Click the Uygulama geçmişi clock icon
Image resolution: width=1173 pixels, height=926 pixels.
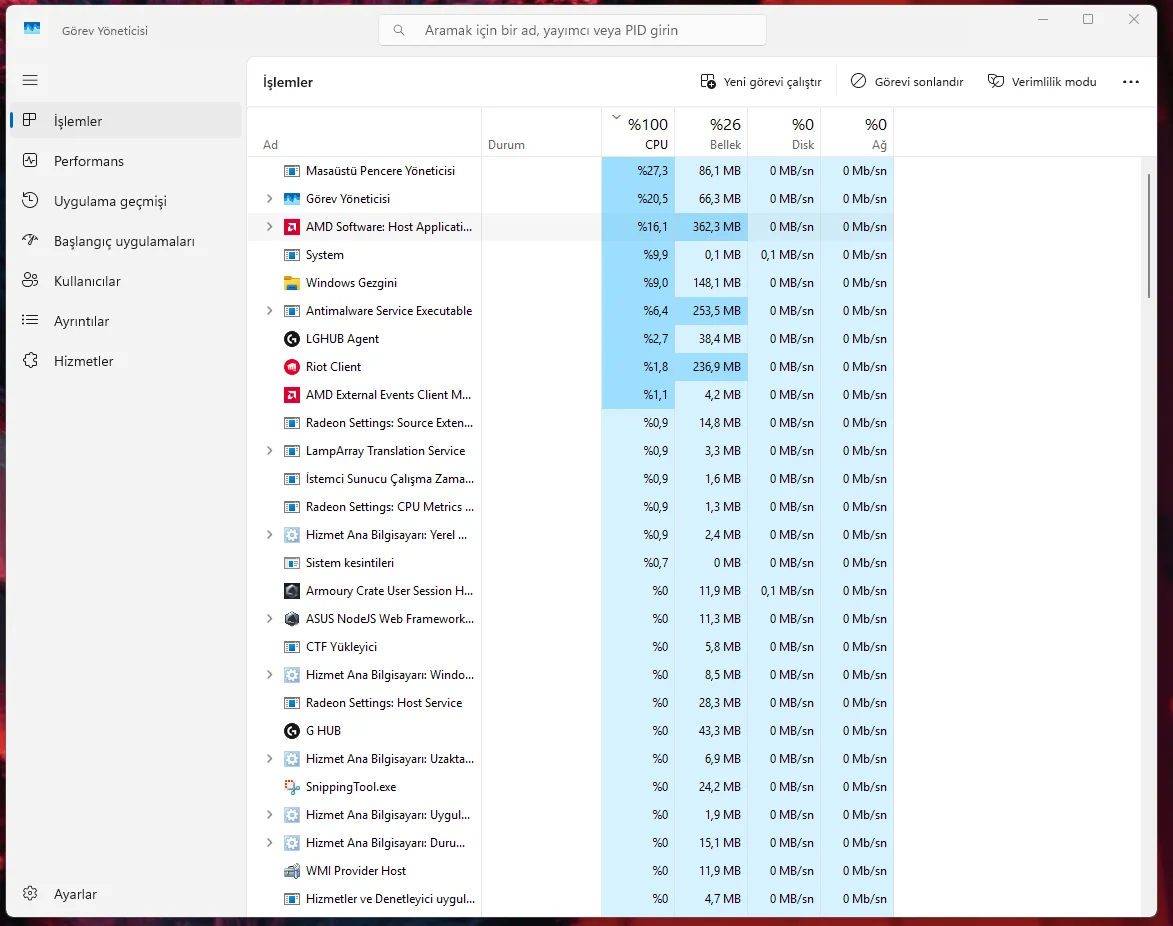click(30, 200)
